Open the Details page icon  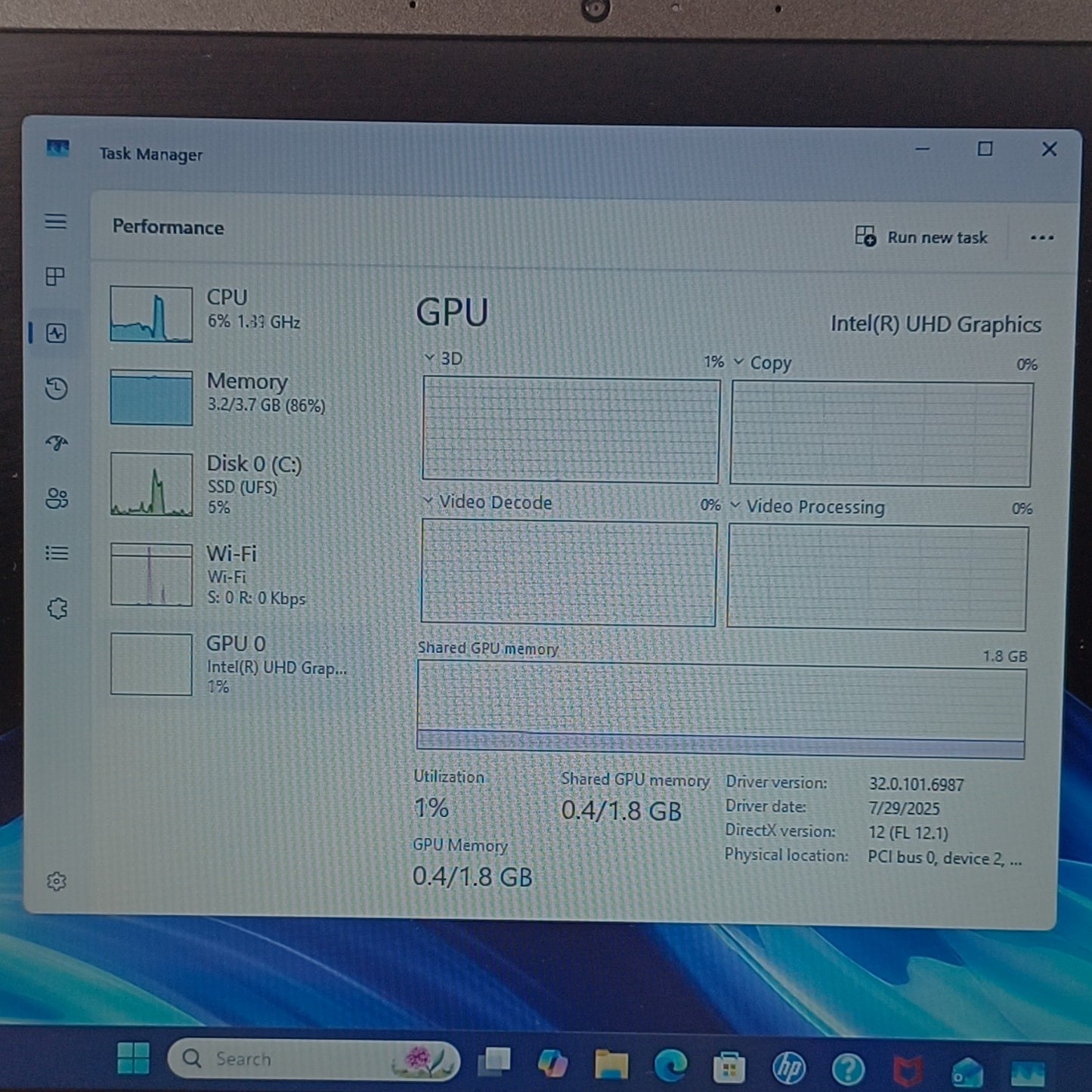pos(57,553)
